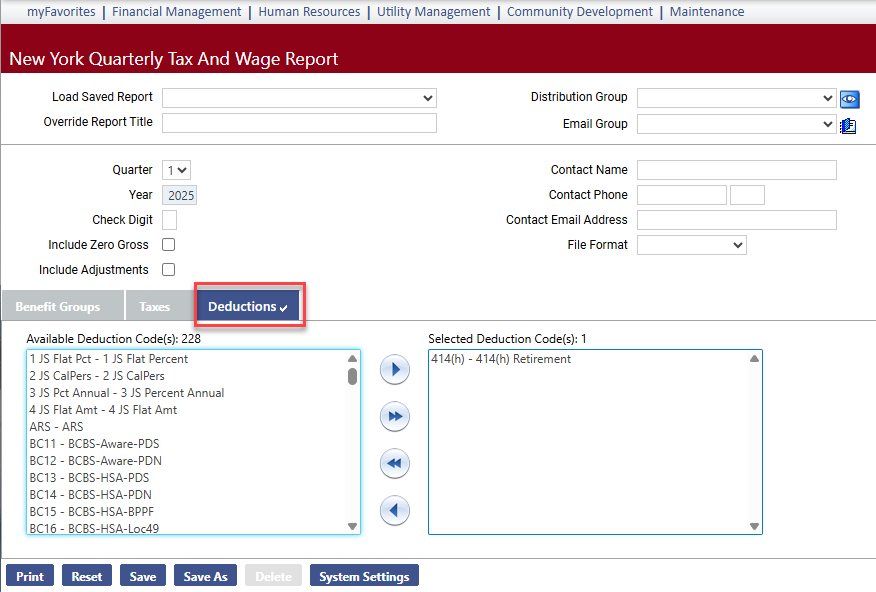
Task: Open the address book icon beside Email Group
Action: pyautogui.click(x=849, y=125)
